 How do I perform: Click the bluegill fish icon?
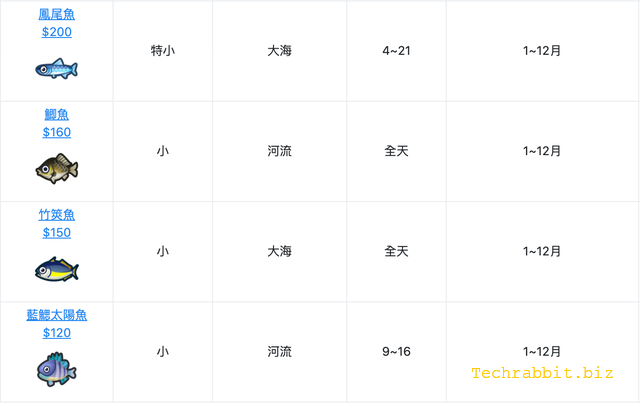click(x=56, y=369)
